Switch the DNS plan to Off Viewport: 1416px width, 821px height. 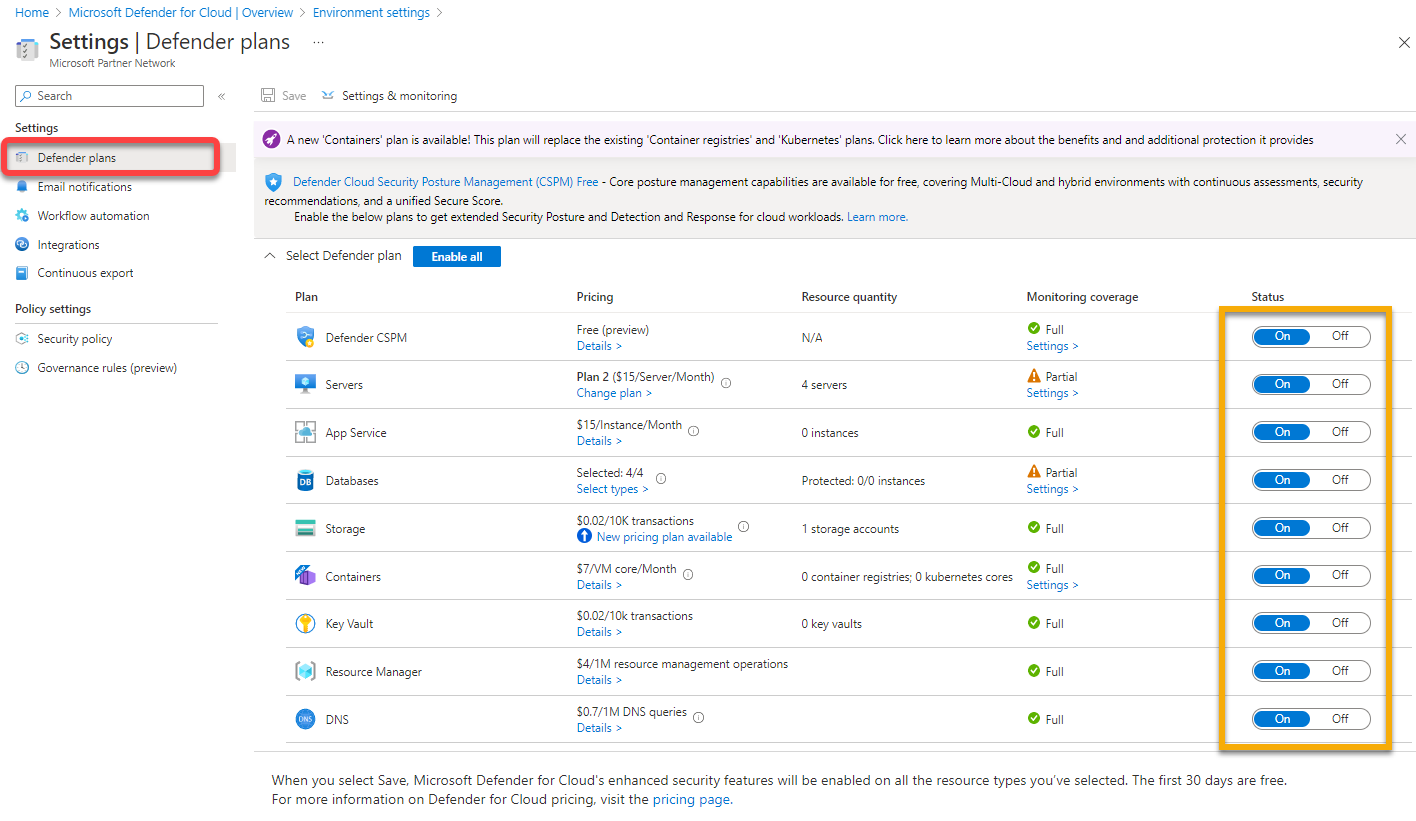coord(1340,718)
